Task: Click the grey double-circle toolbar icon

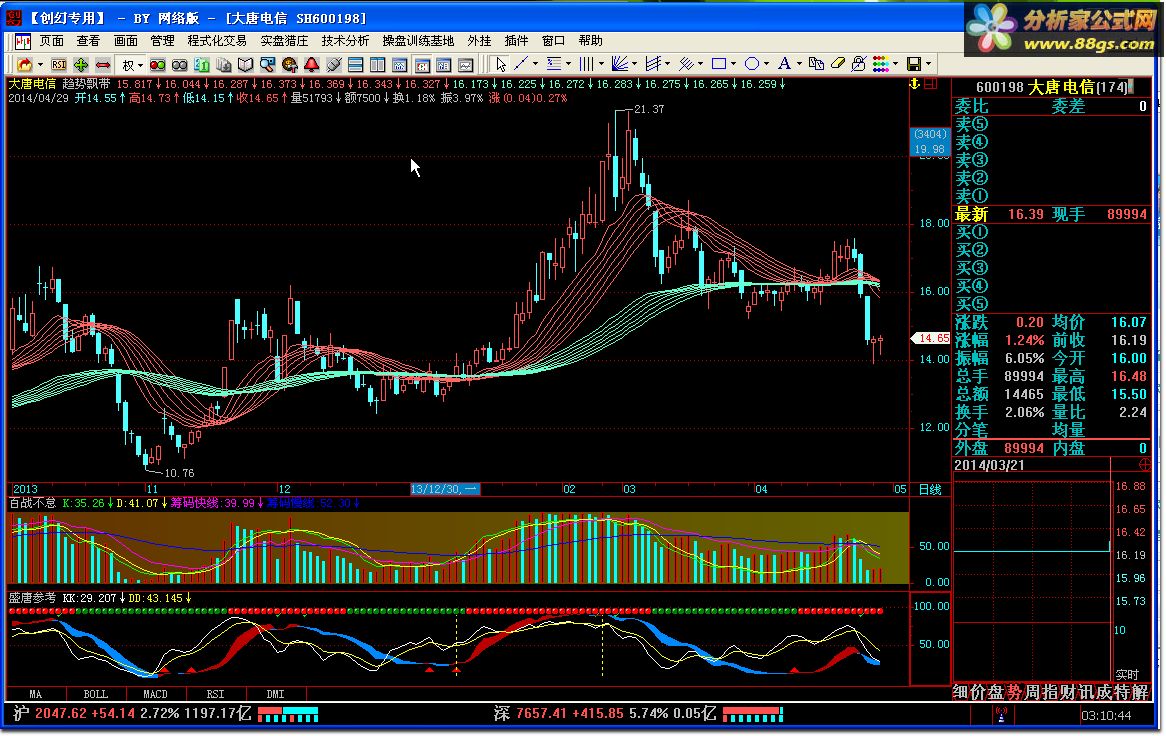Action: [x=179, y=65]
